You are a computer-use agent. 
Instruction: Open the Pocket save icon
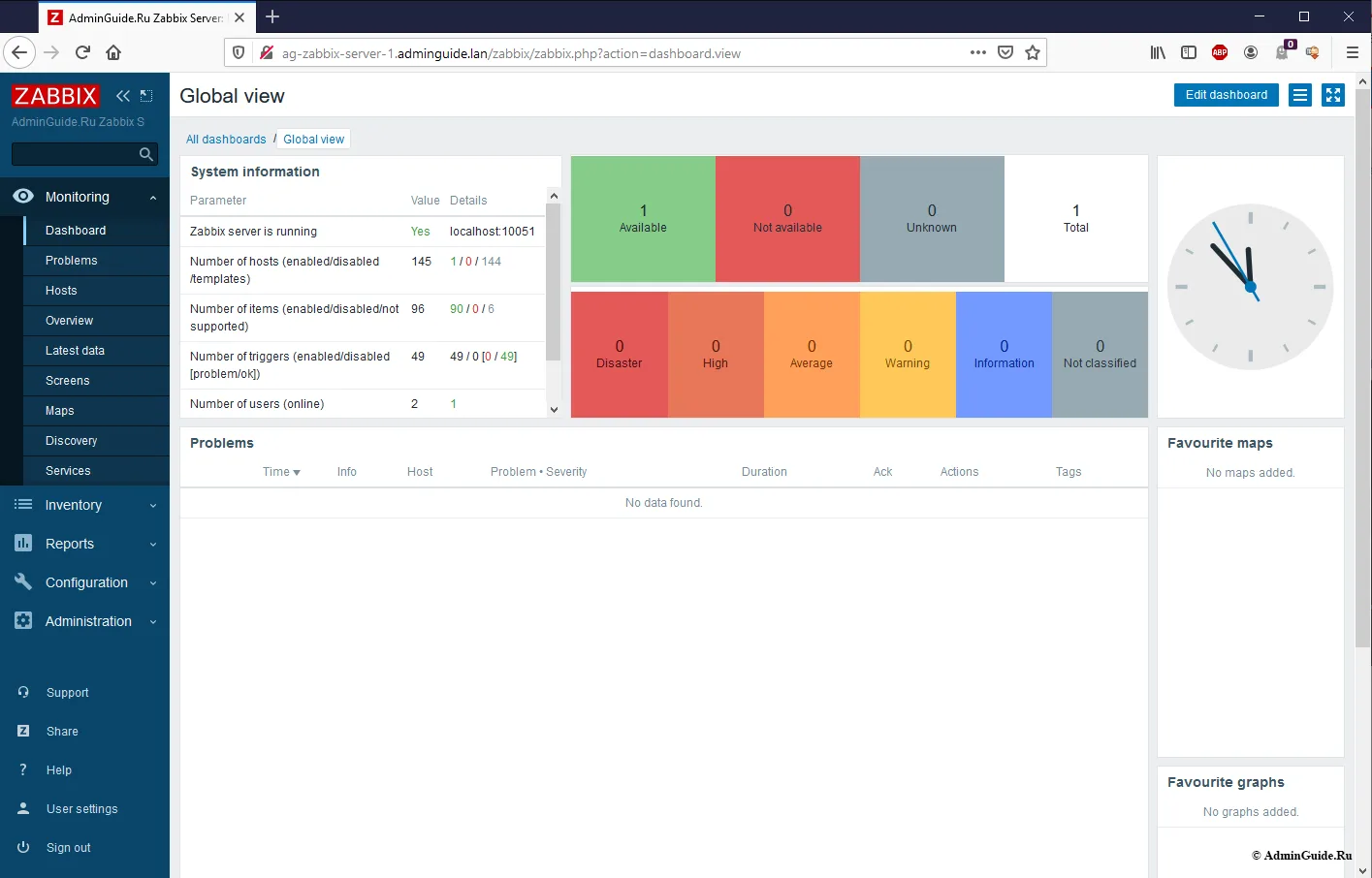point(1005,52)
